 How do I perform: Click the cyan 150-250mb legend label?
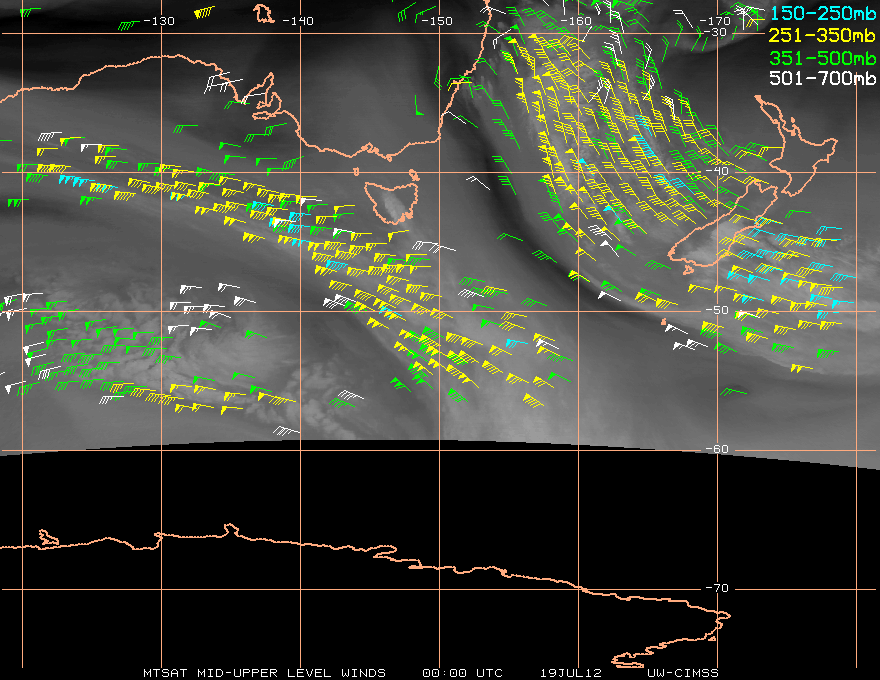[x=823, y=13]
